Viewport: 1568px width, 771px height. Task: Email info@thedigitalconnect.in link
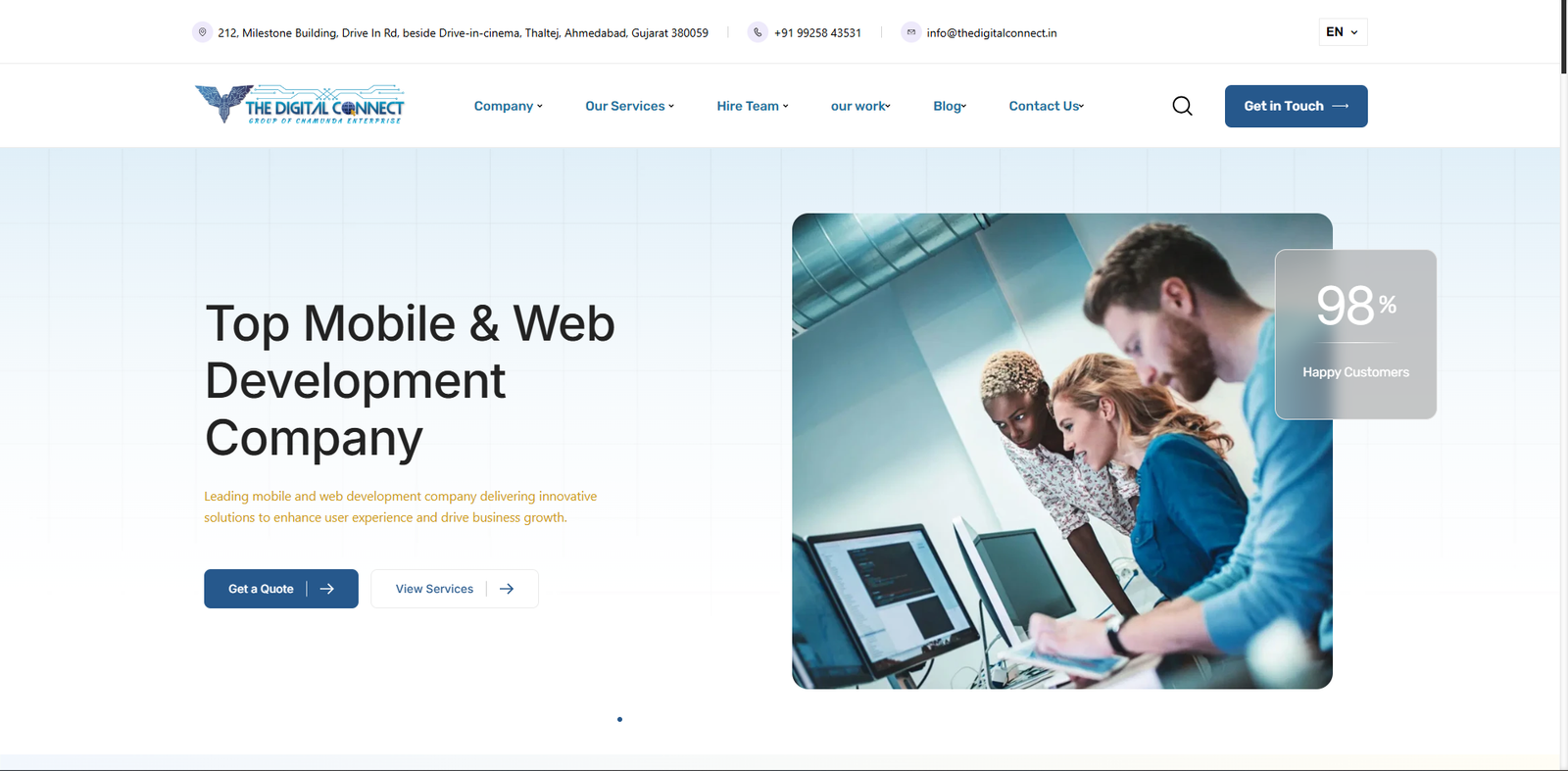(x=991, y=33)
